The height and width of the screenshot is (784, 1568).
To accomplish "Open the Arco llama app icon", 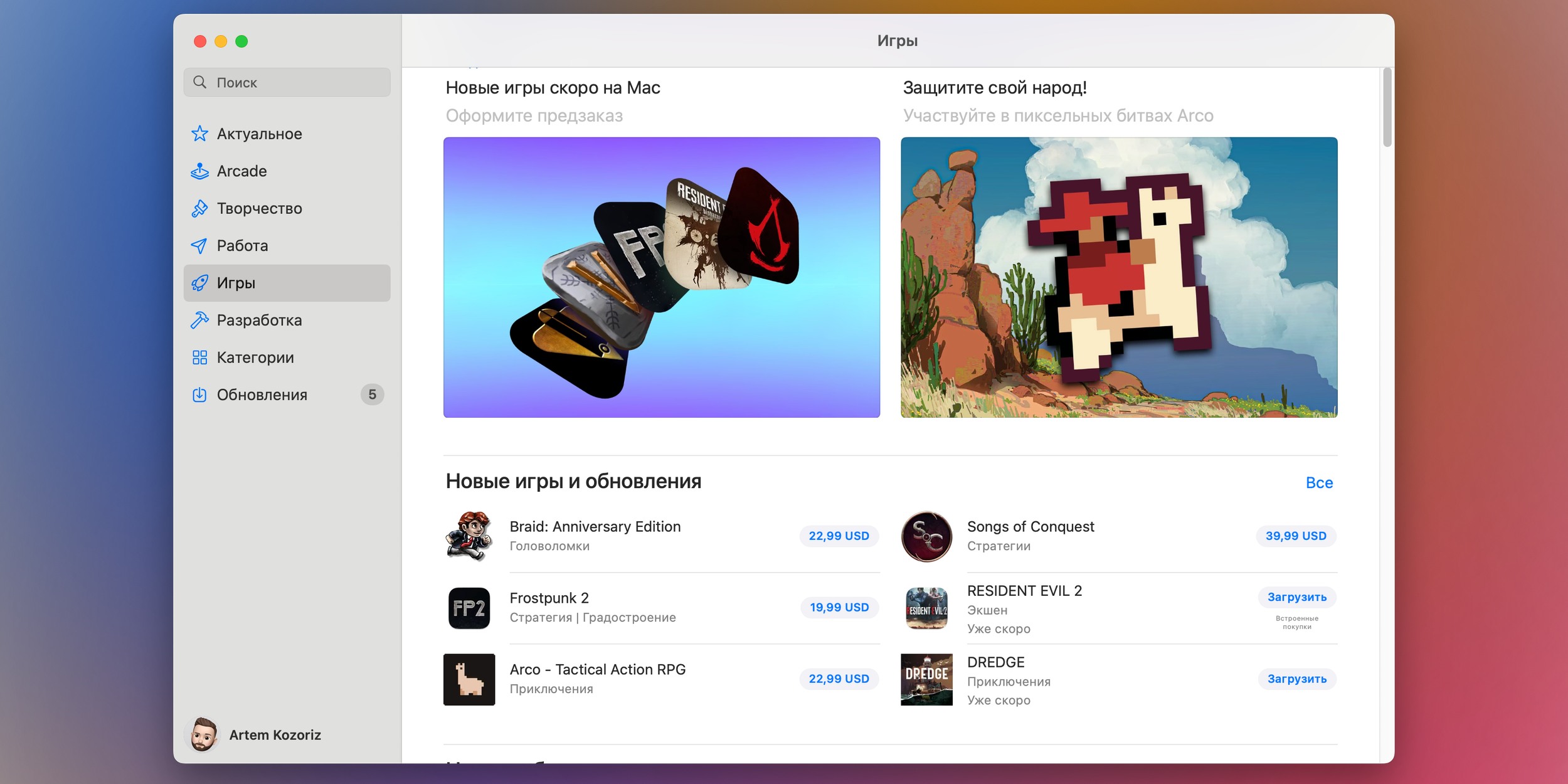I will [x=469, y=679].
